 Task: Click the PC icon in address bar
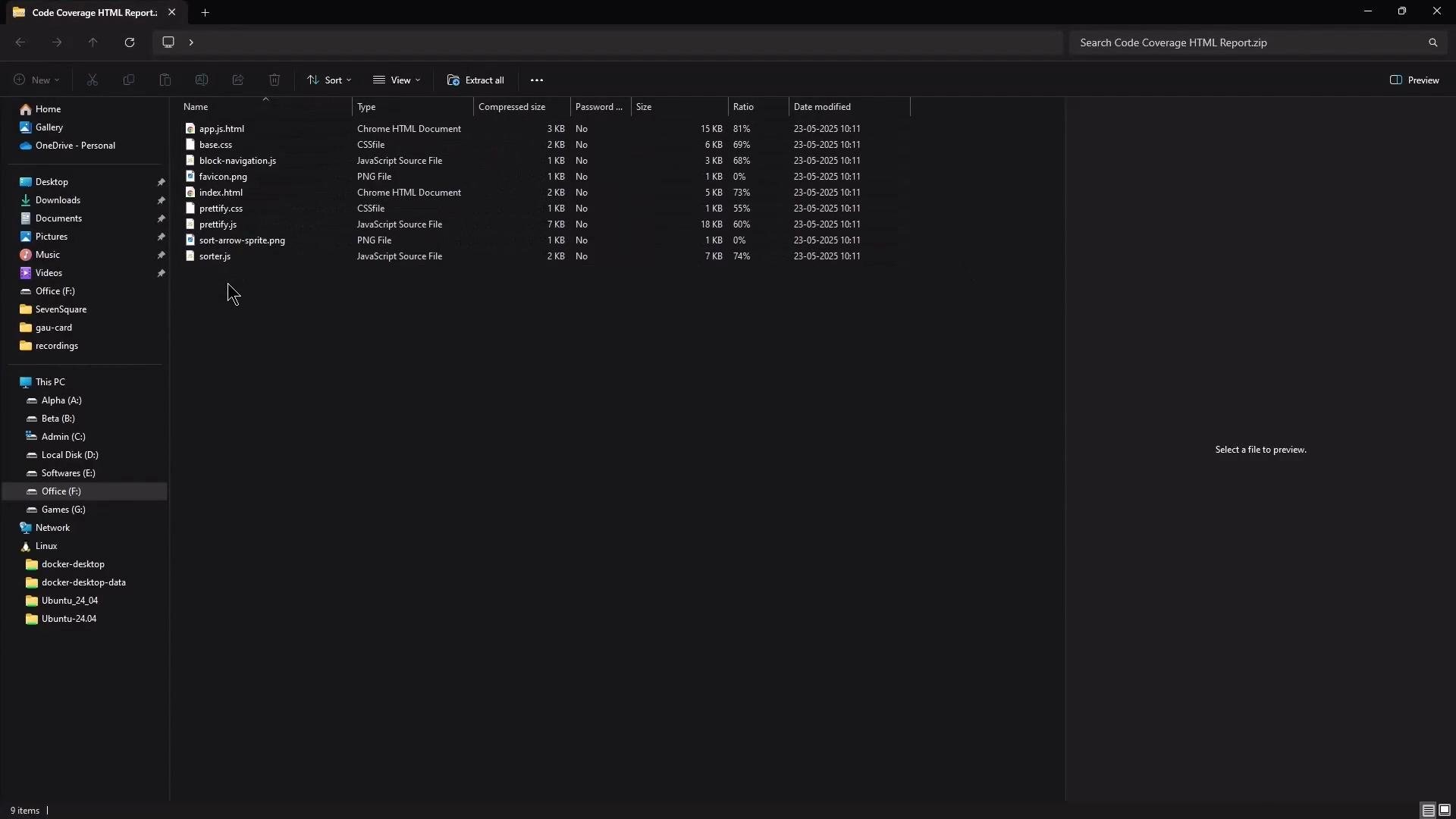coord(168,42)
